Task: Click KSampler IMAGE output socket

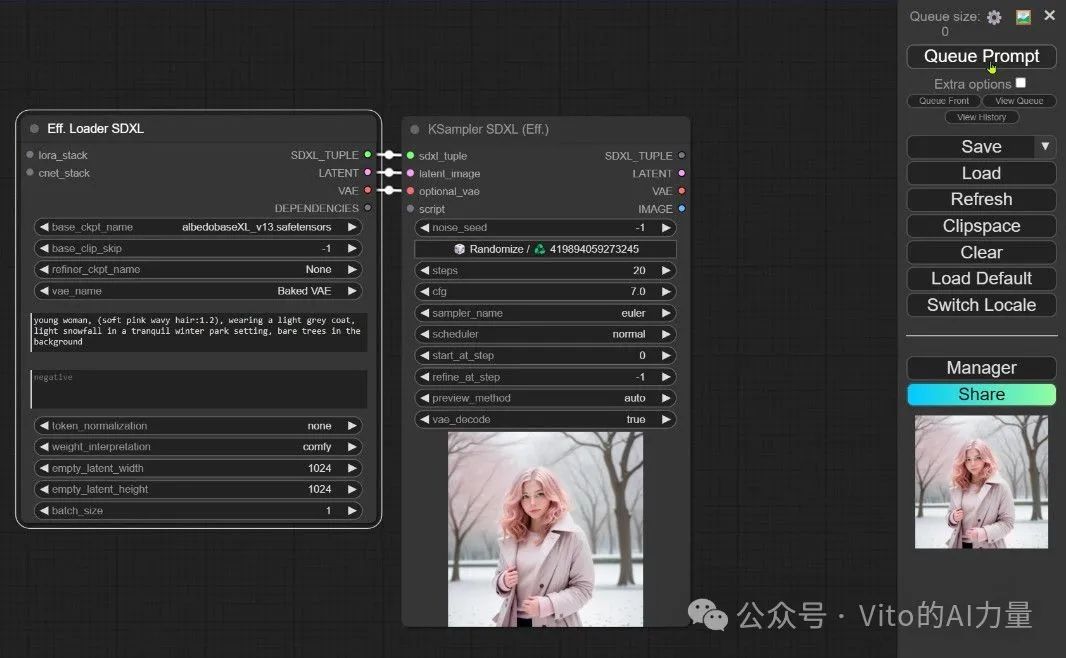Action: coord(682,209)
